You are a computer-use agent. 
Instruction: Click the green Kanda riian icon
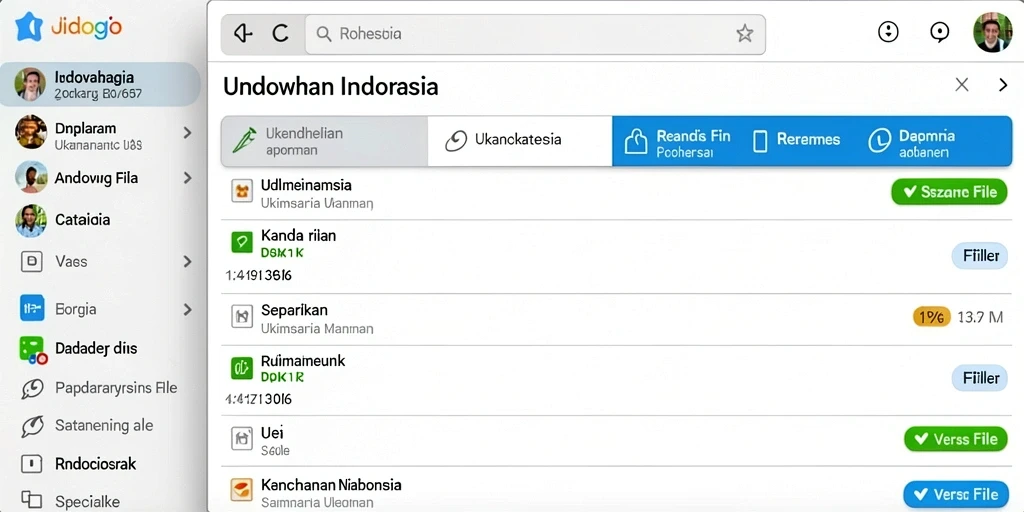[x=242, y=242]
